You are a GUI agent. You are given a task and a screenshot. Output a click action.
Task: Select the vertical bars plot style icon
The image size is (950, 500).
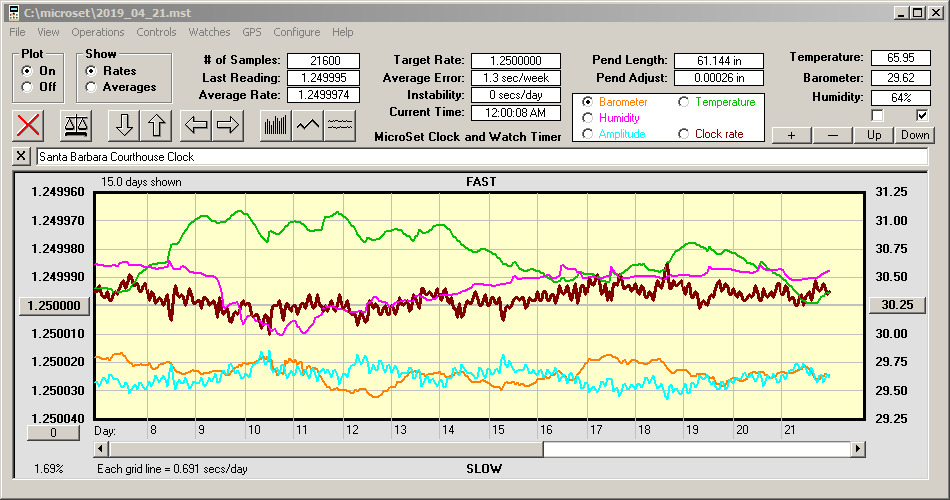[x=275, y=125]
